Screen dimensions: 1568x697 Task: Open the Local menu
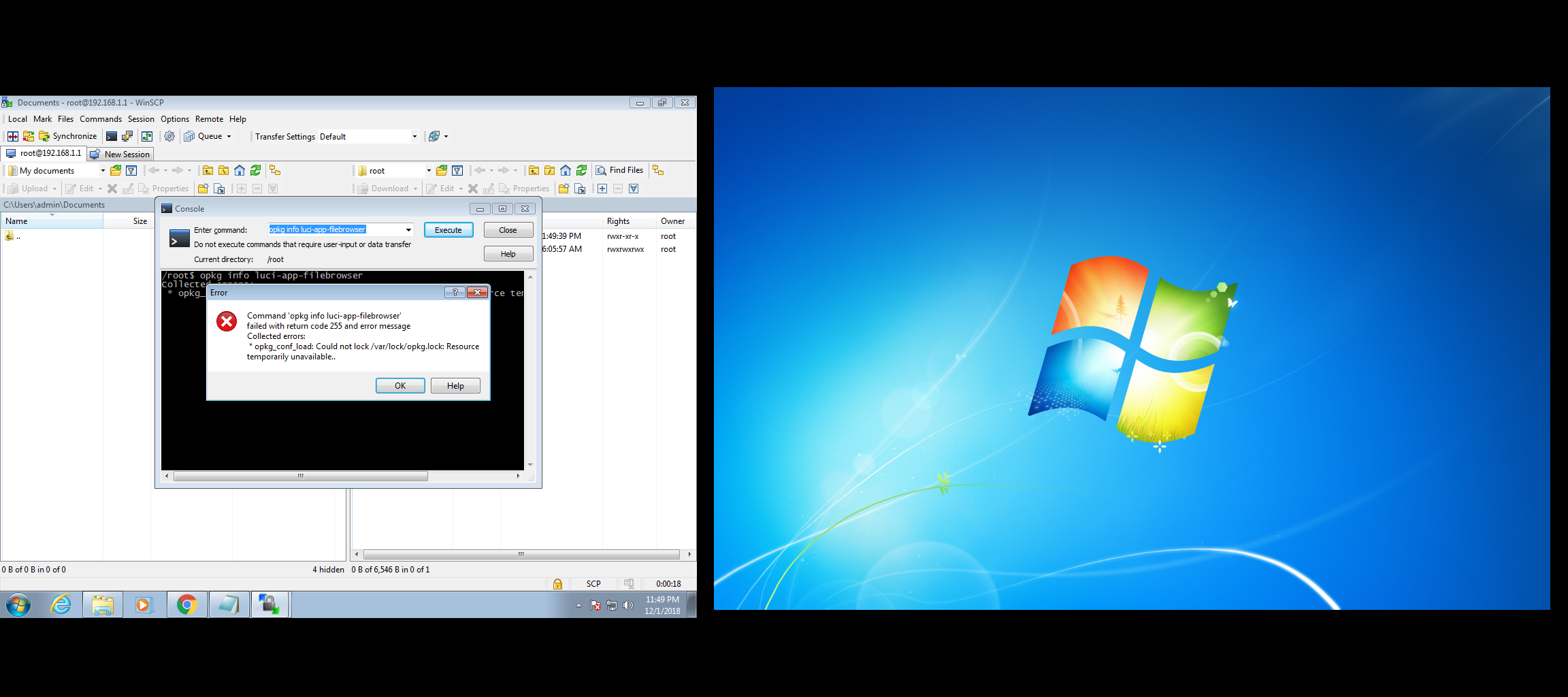[x=18, y=119]
